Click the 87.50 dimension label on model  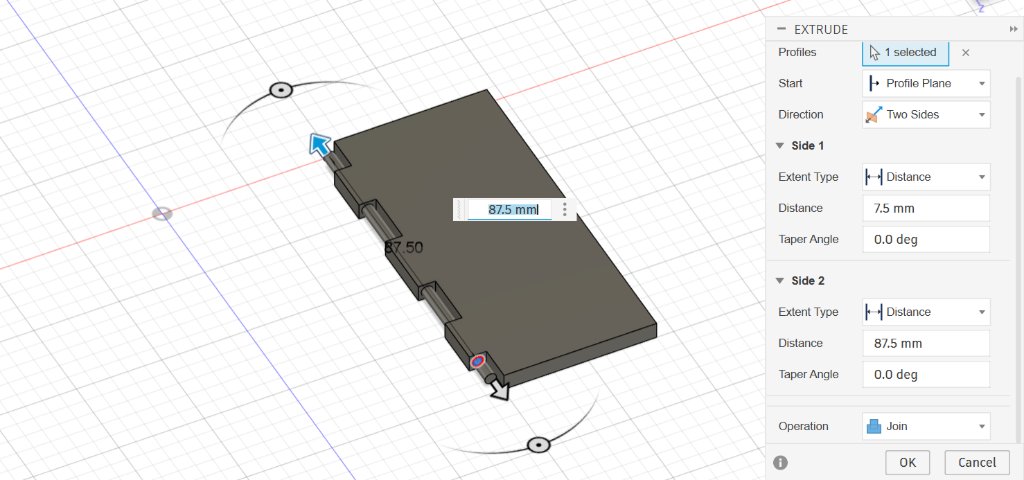point(404,248)
